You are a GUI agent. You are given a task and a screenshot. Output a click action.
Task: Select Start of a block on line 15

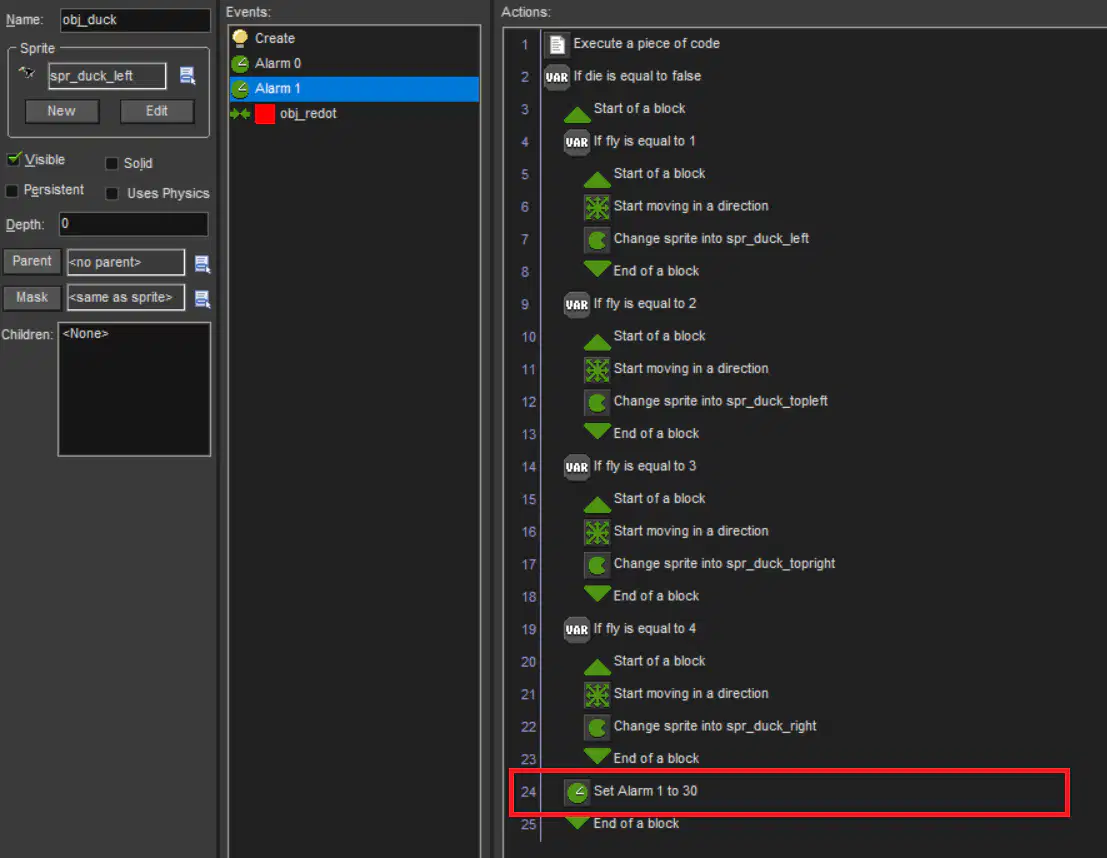click(644, 499)
